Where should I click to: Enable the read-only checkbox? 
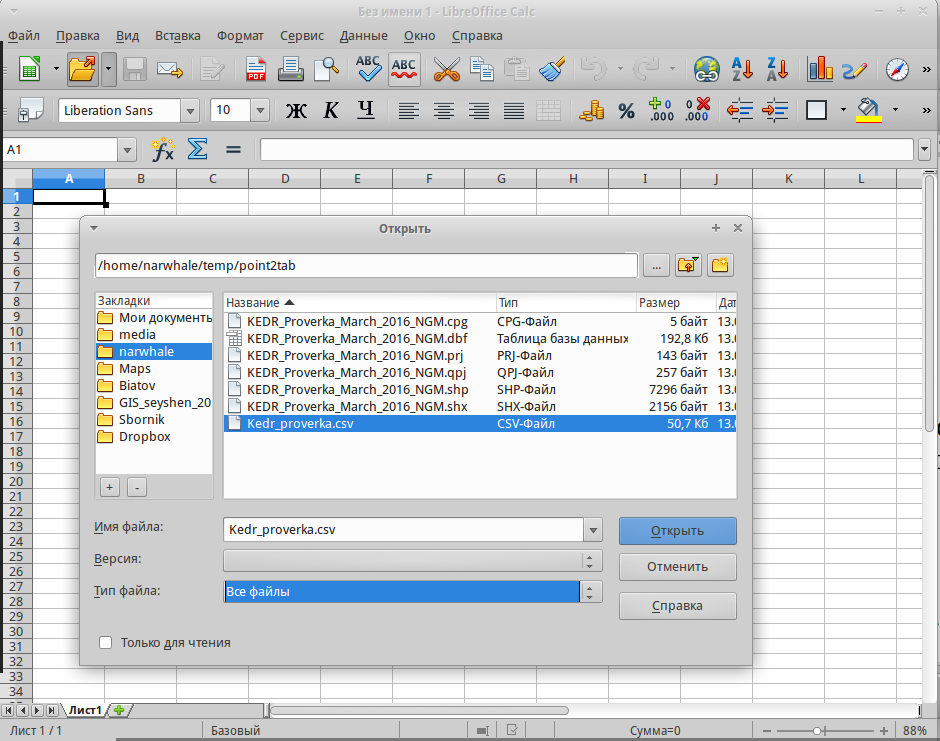(x=106, y=643)
